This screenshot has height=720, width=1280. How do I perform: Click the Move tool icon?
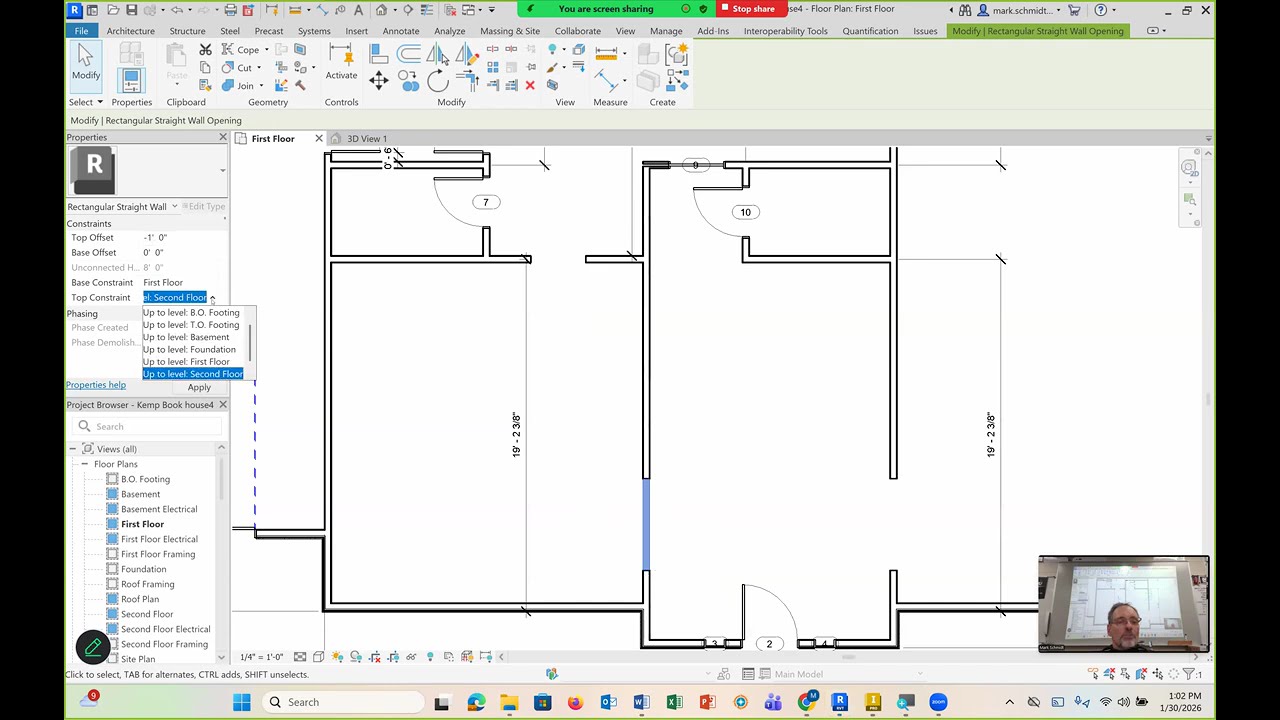click(378, 82)
